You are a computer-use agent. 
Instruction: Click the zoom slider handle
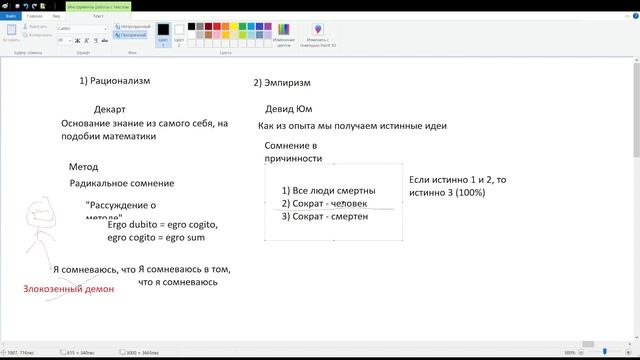[604, 352]
